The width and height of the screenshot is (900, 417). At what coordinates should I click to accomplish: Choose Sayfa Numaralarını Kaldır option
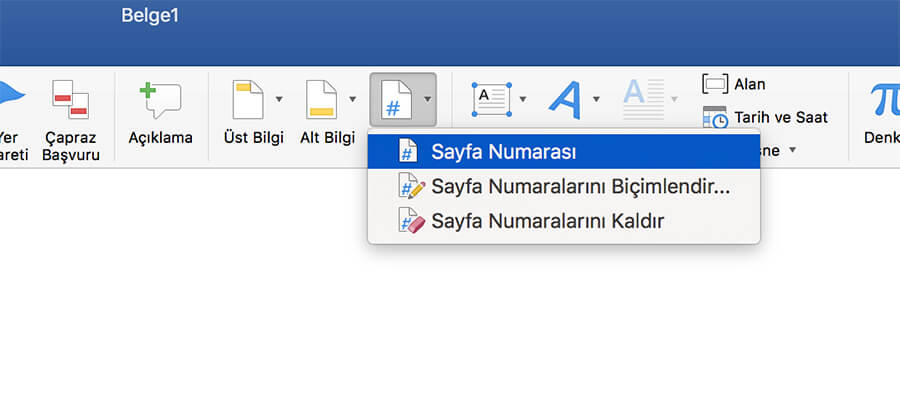click(564, 221)
